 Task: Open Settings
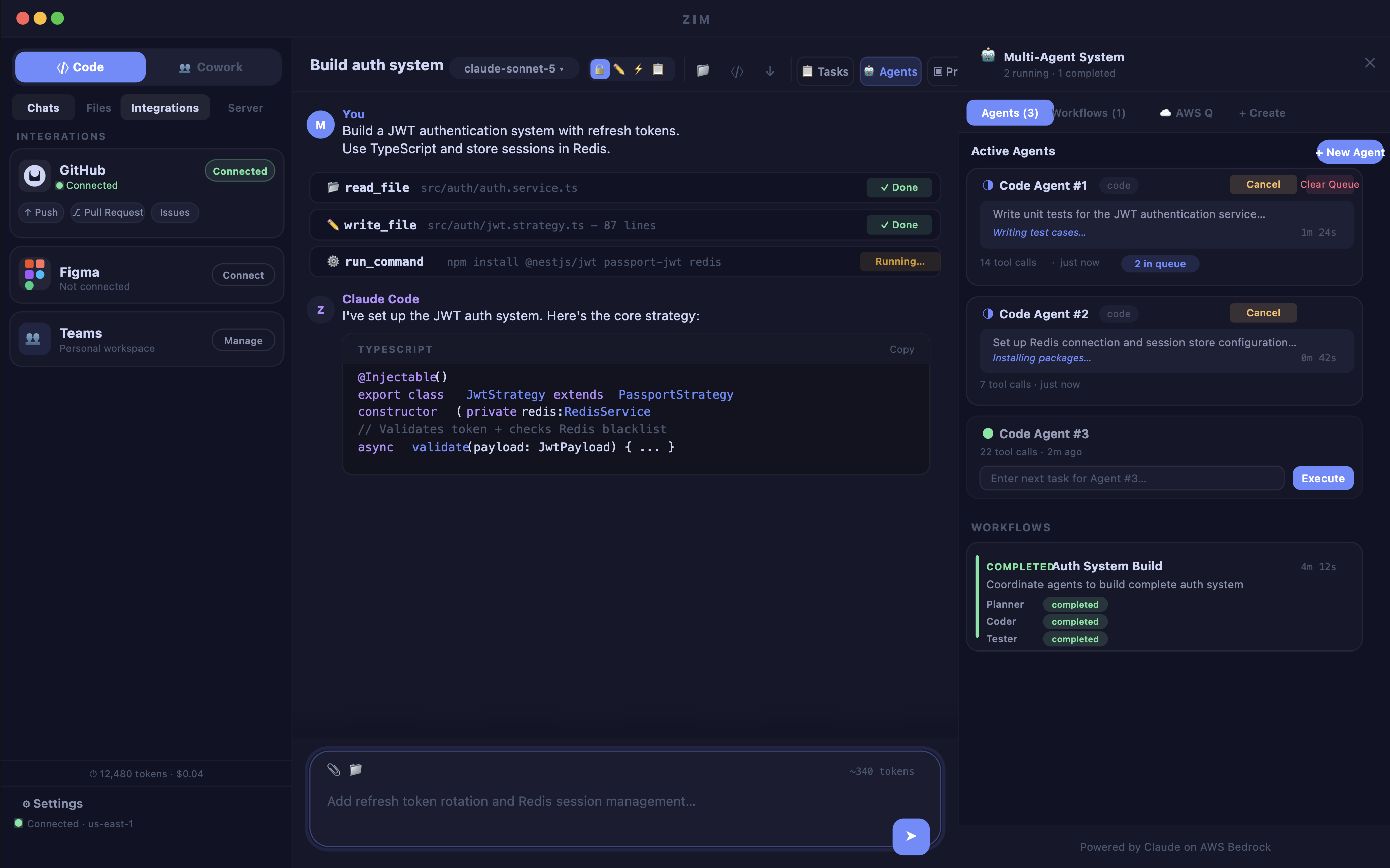pyautogui.click(x=53, y=803)
